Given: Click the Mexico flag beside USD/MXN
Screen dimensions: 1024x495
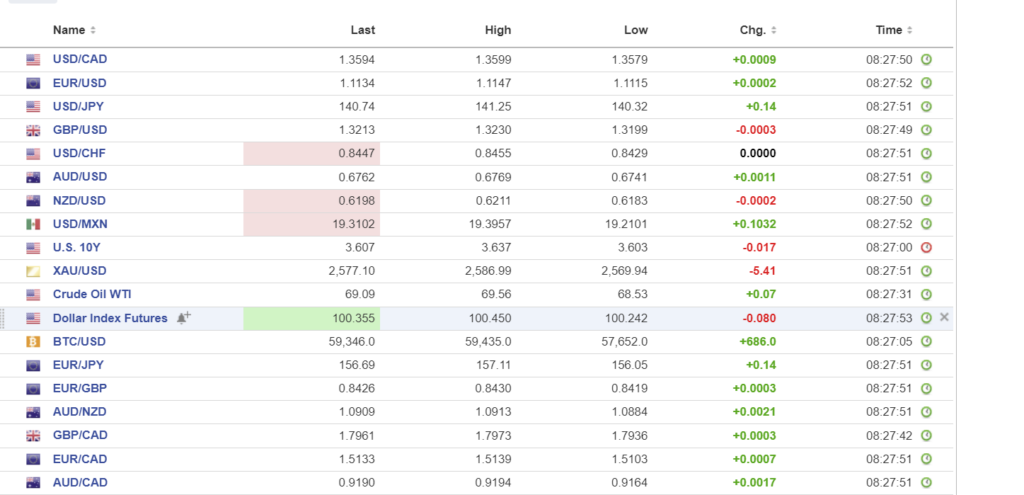Looking at the screenshot, I should pos(33,224).
